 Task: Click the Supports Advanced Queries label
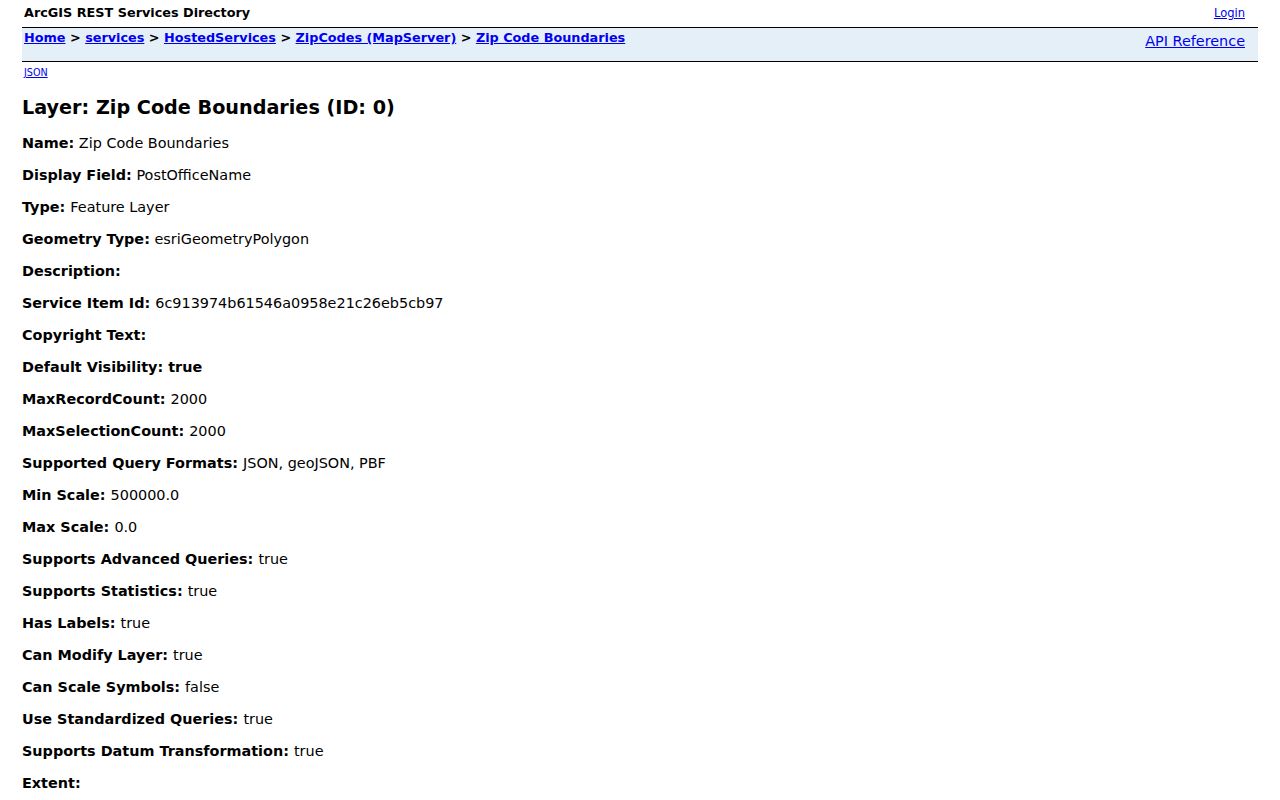coord(138,559)
